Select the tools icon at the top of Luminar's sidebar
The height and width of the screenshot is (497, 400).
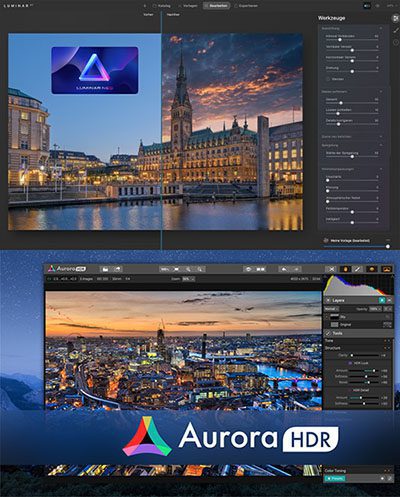tap(396, 18)
